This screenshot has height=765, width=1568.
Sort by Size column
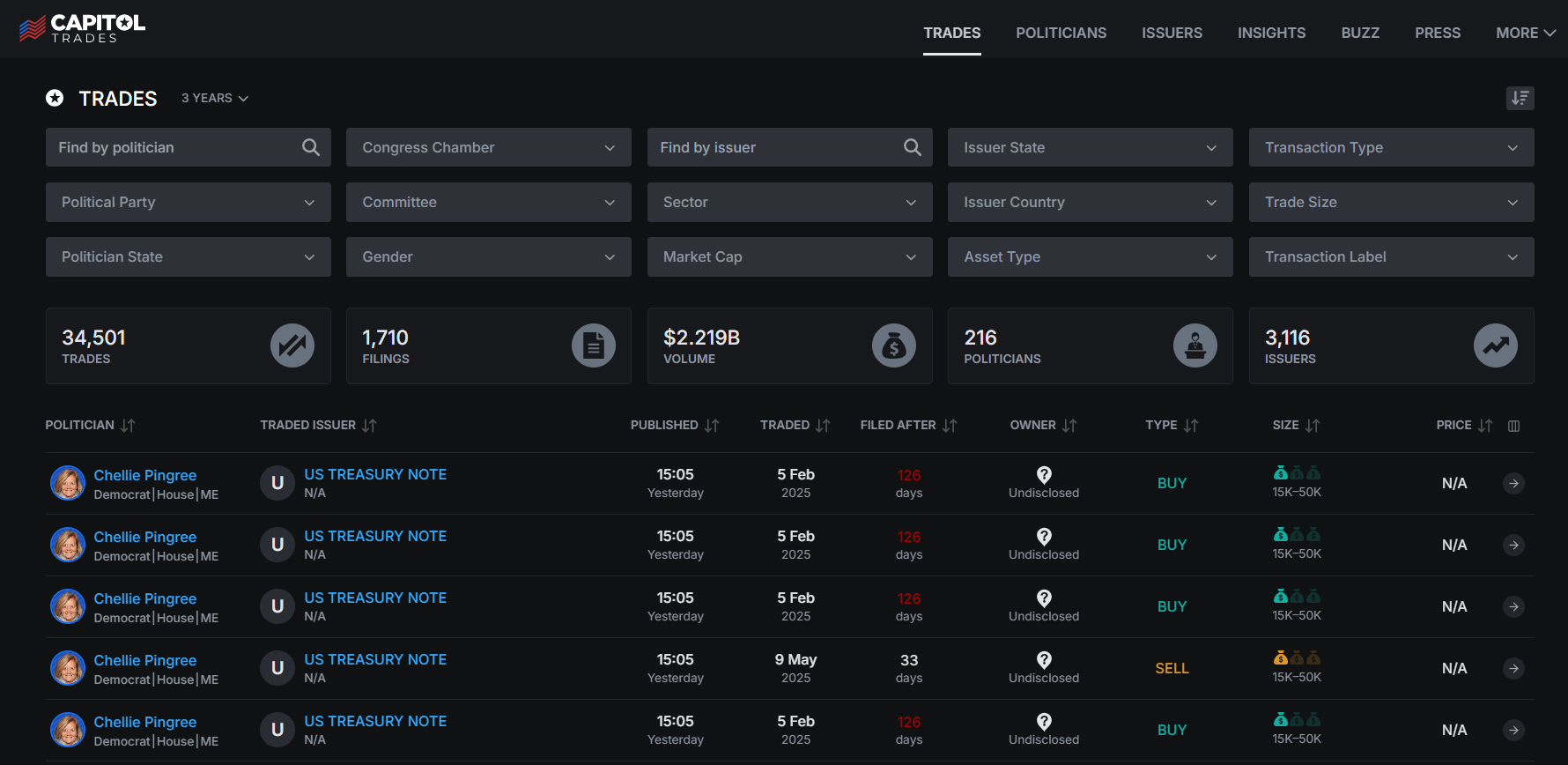point(1296,425)
